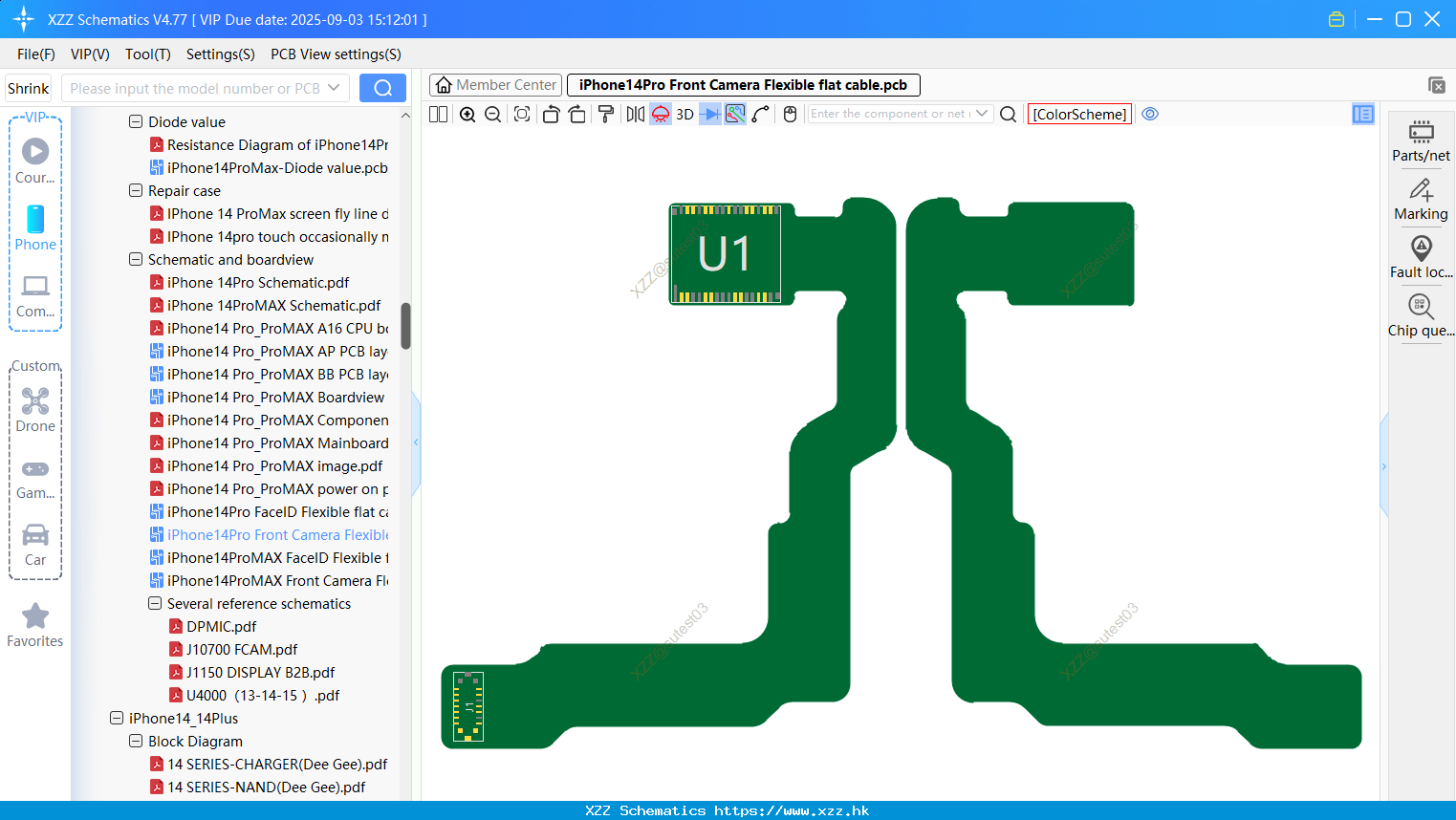Select the Computer category
Image resolution: width=1456 pixels, height=820 pixels.
point(35,295)
